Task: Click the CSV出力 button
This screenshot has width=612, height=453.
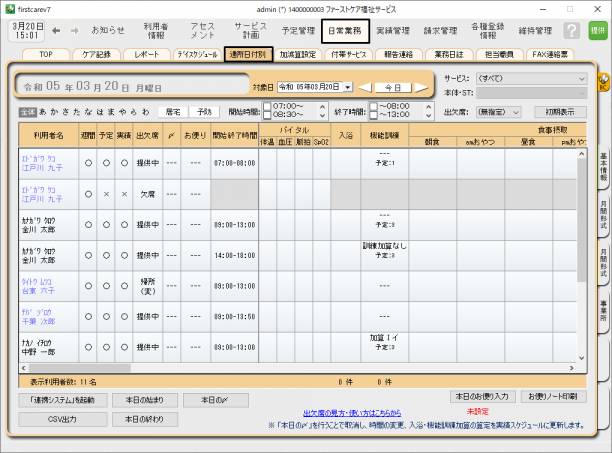Action: [x=62, y=419]
